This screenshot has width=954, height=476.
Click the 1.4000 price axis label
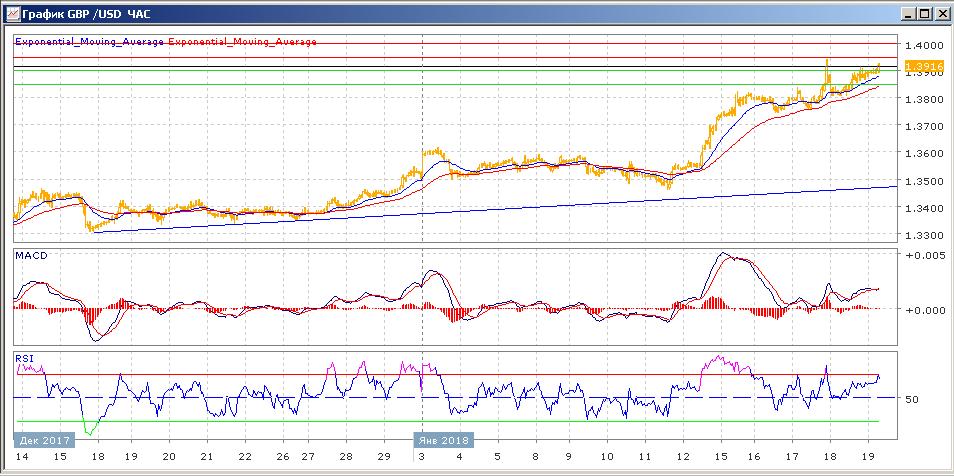pos(924,45)
